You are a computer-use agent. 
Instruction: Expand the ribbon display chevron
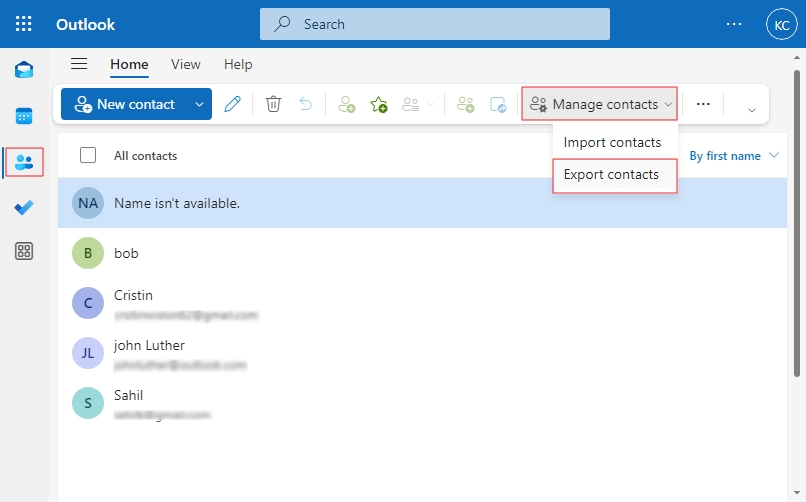752,110
